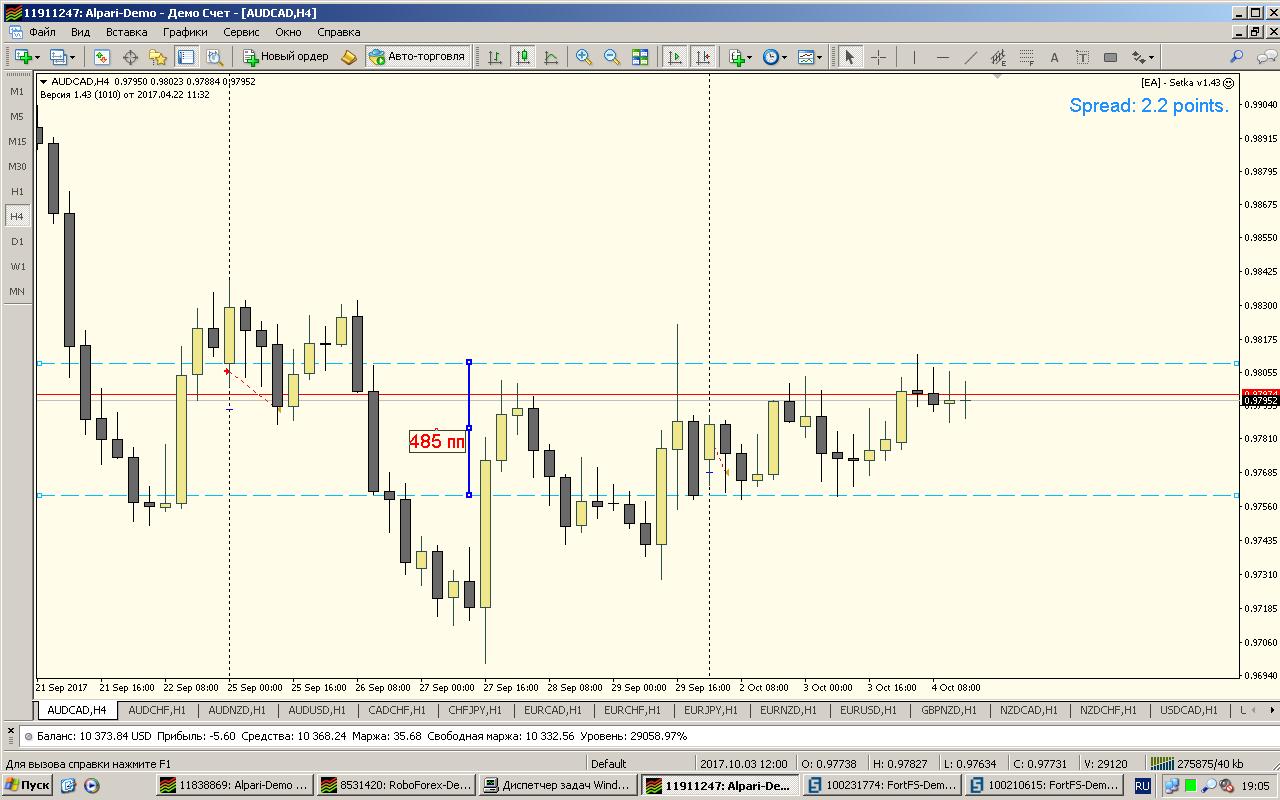Screen dimensions: 1280x800
Task: Switch to 8531420: RoboForex taskbar window
Action: [x=395, y=785]
